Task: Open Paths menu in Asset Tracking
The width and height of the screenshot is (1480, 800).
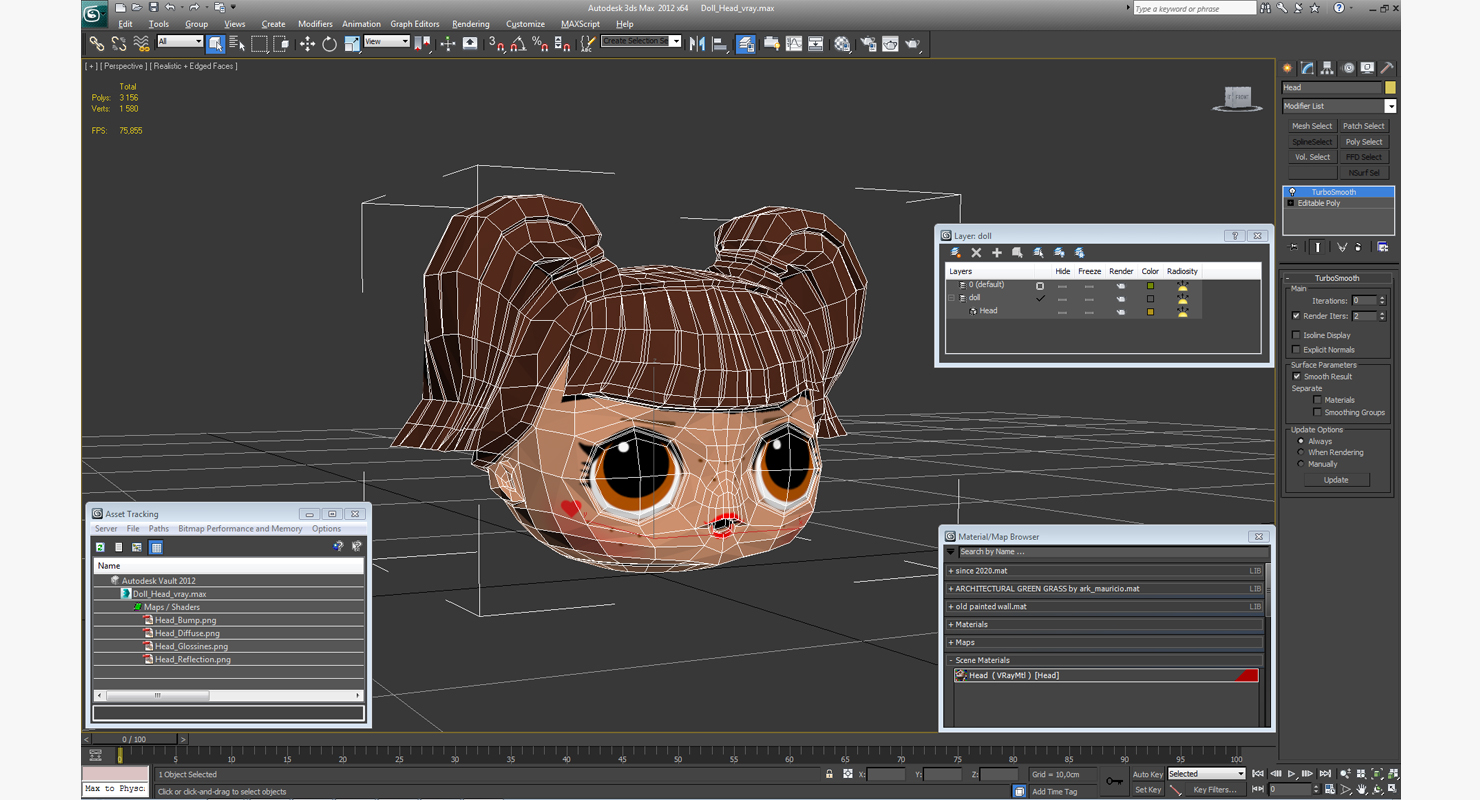Action: pyautogui.click(x=159, y=529)
